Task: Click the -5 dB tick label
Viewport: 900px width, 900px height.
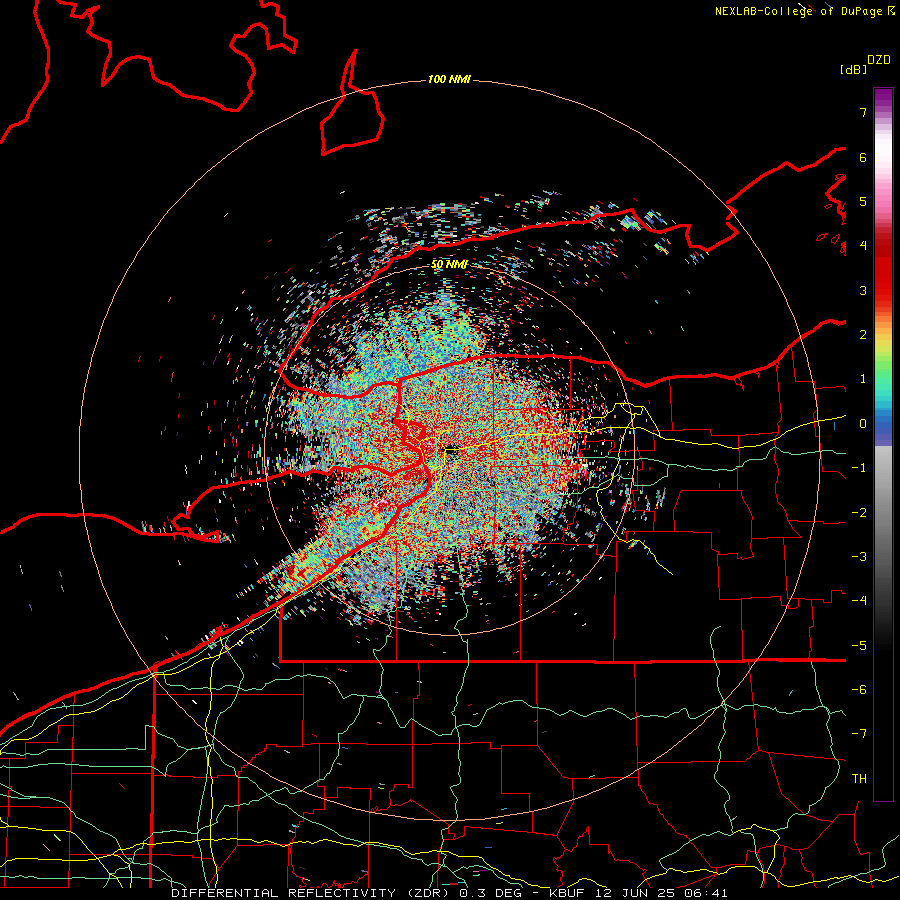Action: (859, 646)
